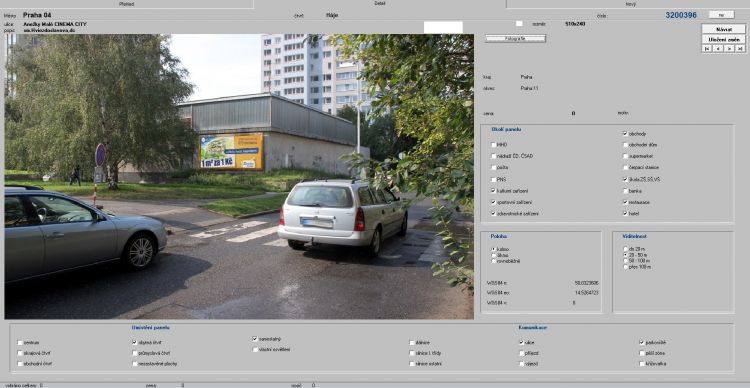Viewport: 750px width, 388px height.
Task: Tick the pošta checkbox
Action: pyautogui.click(x=494, y=167)
